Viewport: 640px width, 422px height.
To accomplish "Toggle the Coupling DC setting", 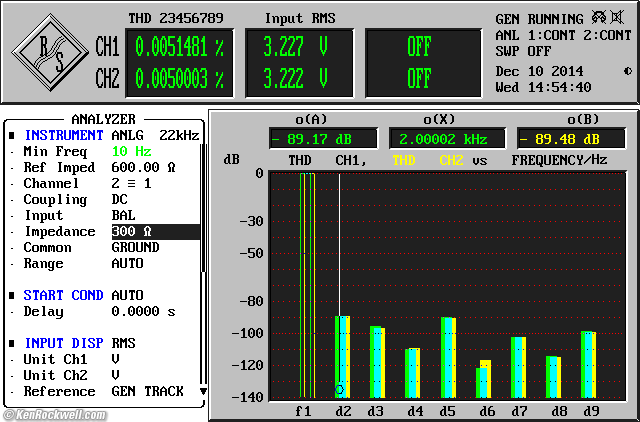I will click(x=120, y=199).
